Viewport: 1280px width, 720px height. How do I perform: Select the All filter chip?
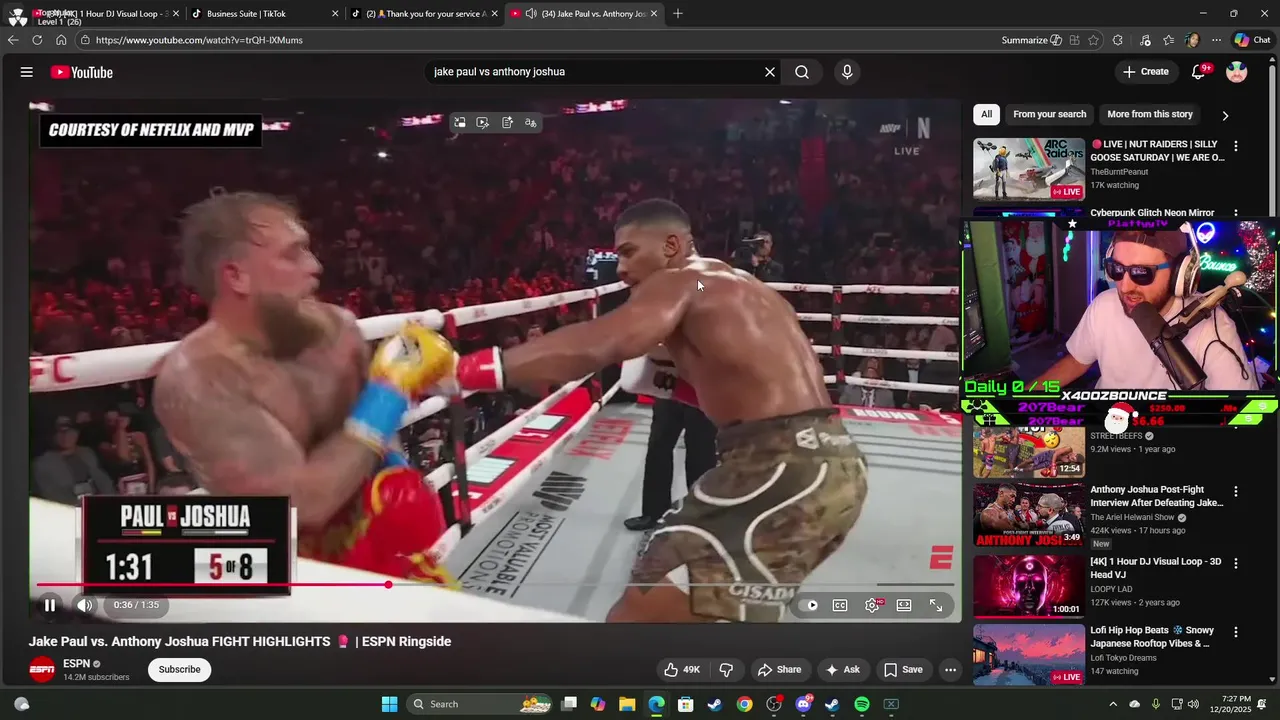click(x=986, y=114)
